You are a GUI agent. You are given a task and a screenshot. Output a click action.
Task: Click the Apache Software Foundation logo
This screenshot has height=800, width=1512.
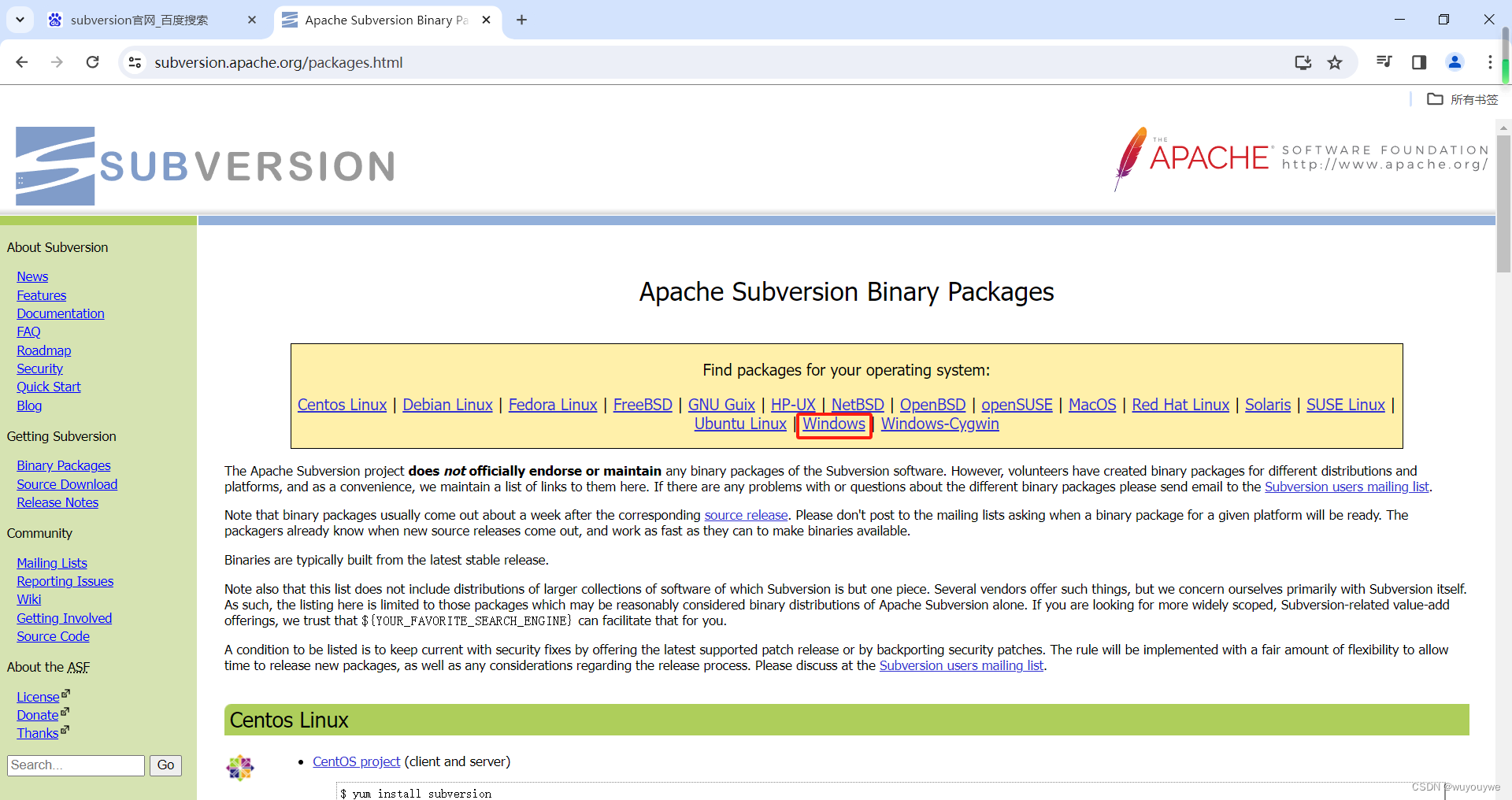coord(1301,158)
